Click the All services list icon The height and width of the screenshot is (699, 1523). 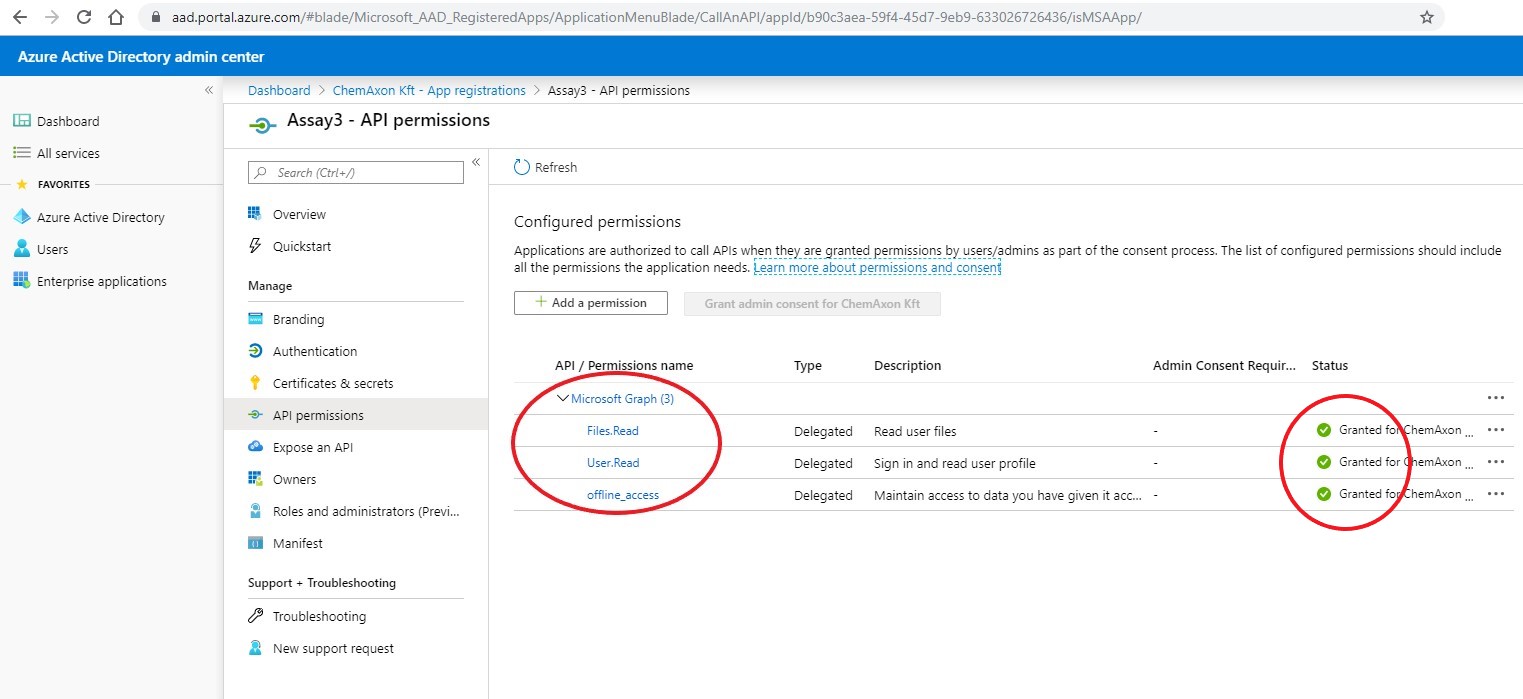point(22,153)
